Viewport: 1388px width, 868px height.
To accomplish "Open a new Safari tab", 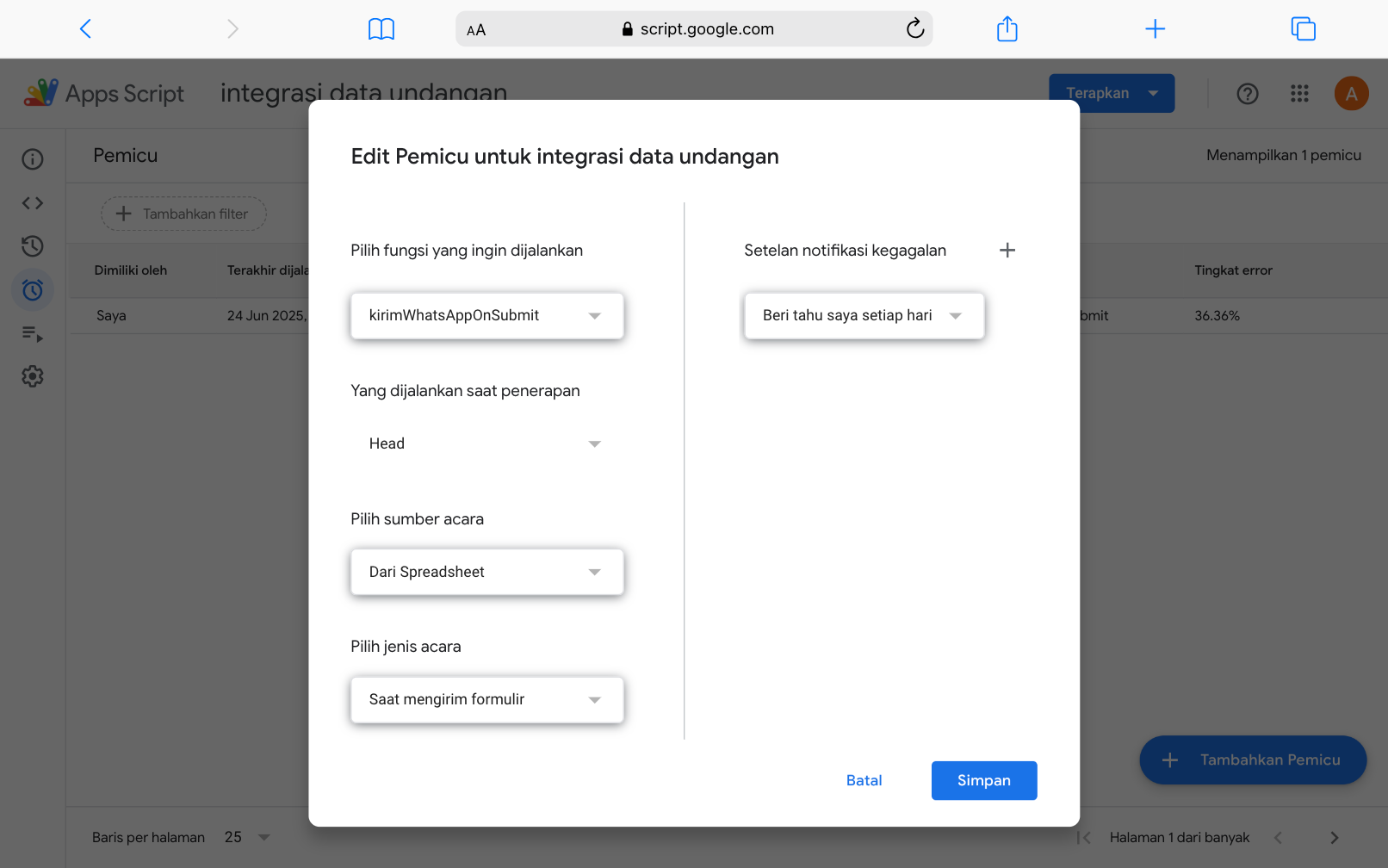I will [x=1155, y=29].
